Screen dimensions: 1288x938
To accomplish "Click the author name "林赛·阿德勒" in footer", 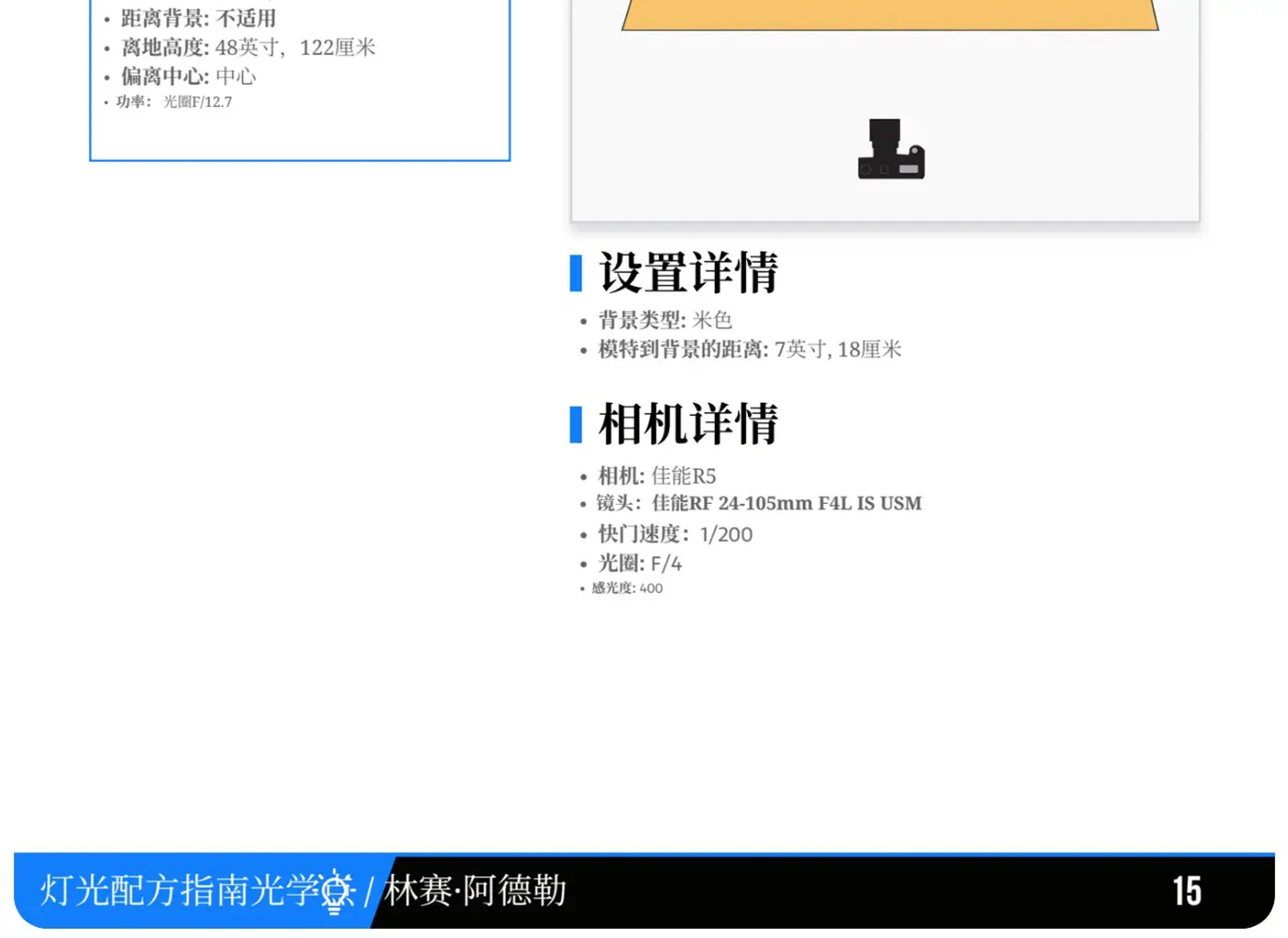I will pyautogui.click(x=476, y=890).
